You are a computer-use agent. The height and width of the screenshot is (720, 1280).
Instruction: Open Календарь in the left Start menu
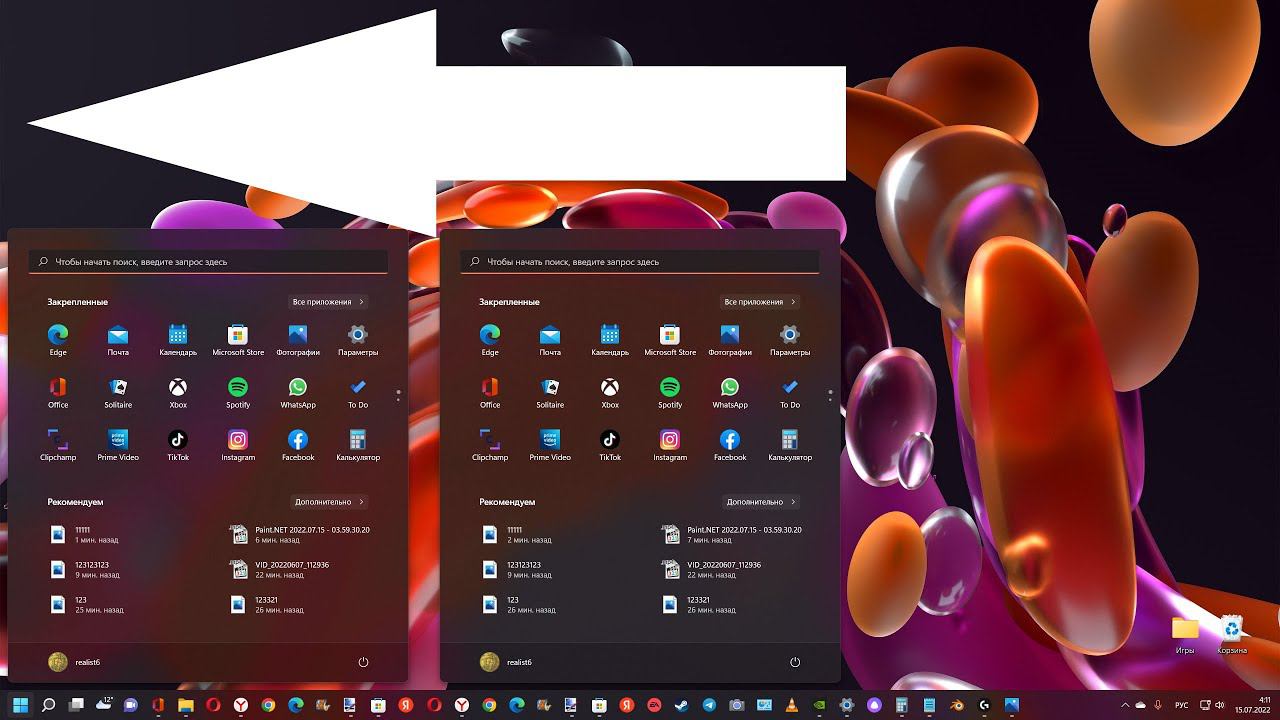click(178, 339)
